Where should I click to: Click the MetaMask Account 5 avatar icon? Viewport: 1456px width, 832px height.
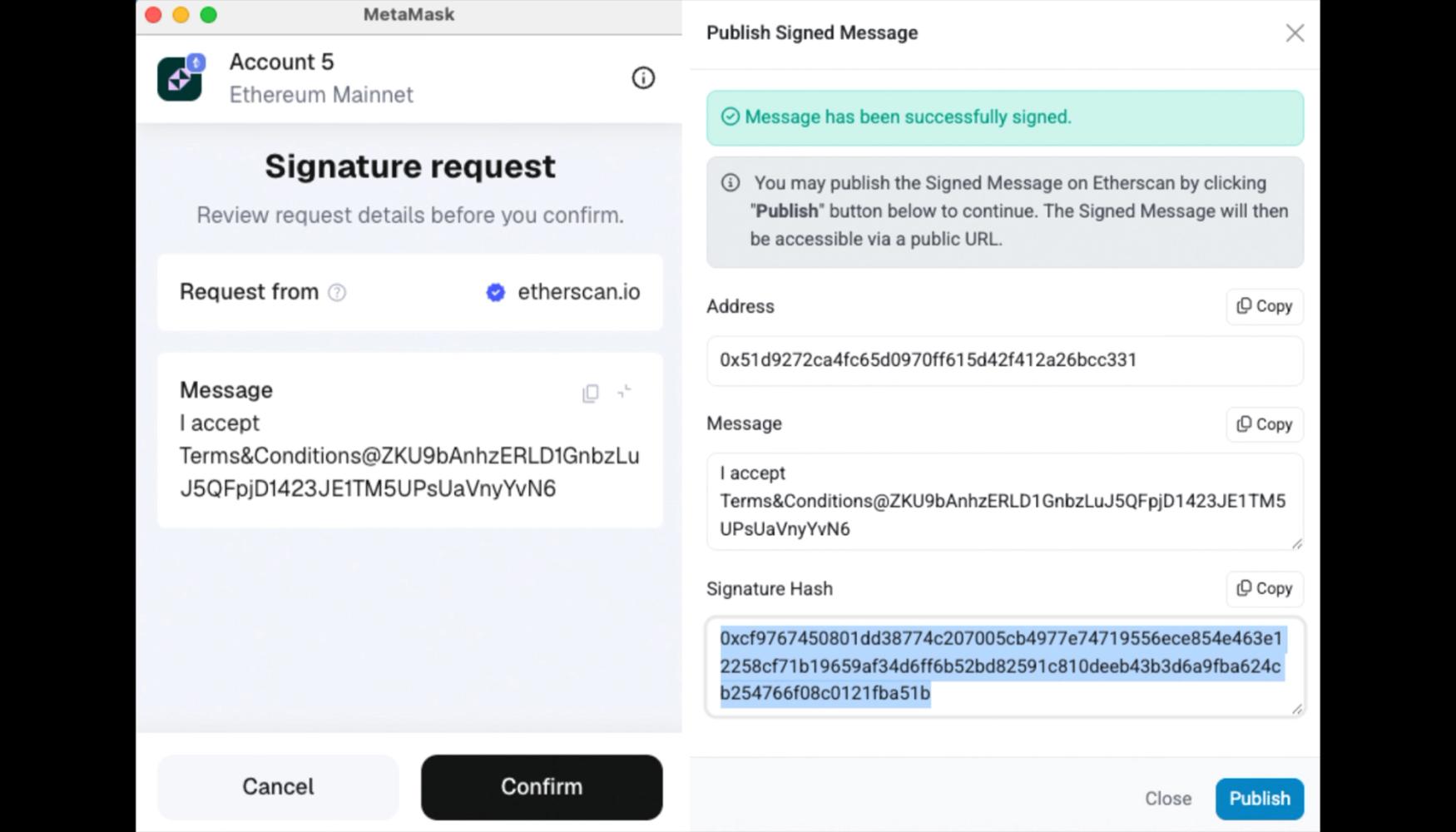pyautogui.click(x=181, y=78)
